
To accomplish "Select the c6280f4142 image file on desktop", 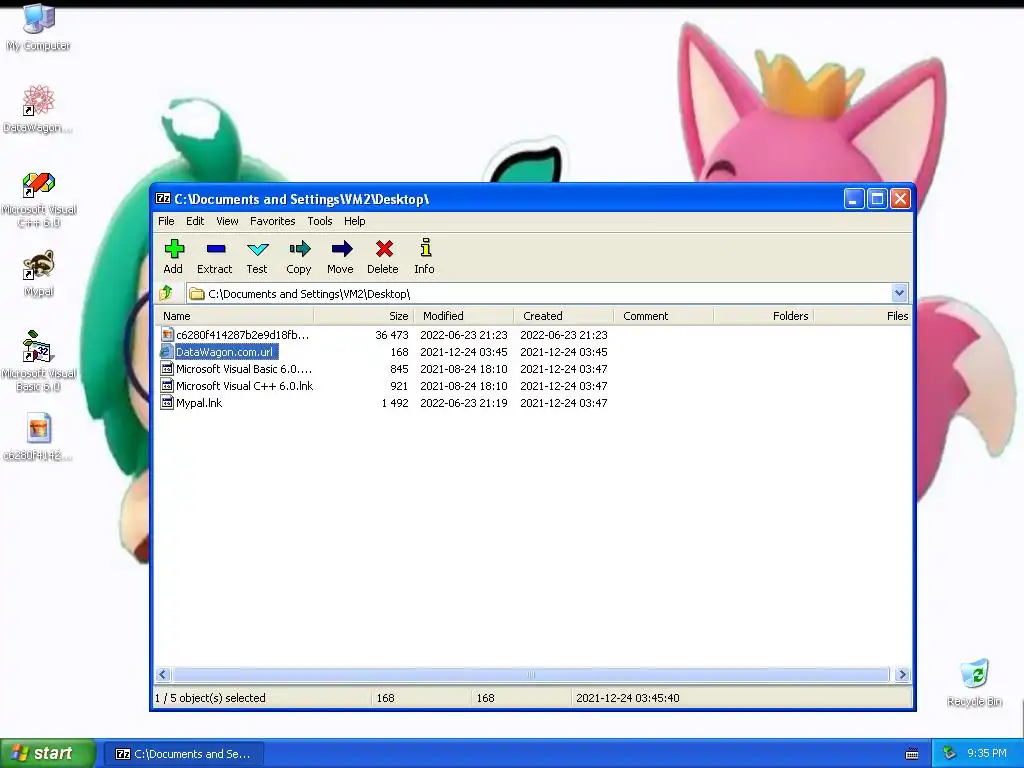I will pos(38,436).
